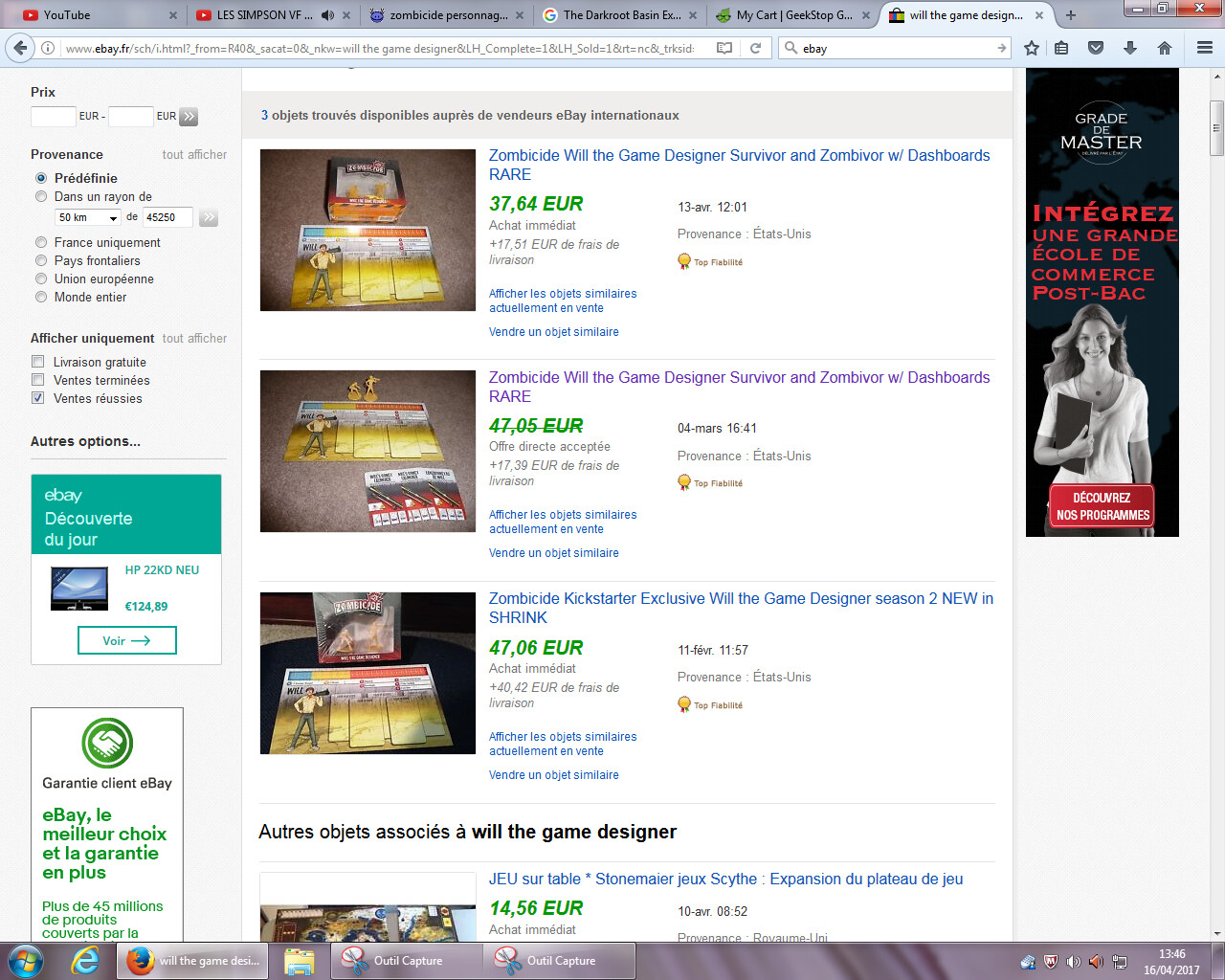This screenshot has width=1225, height=980.
Task: Select Pays frontaliers radio button
Action: tap(41, 260)
